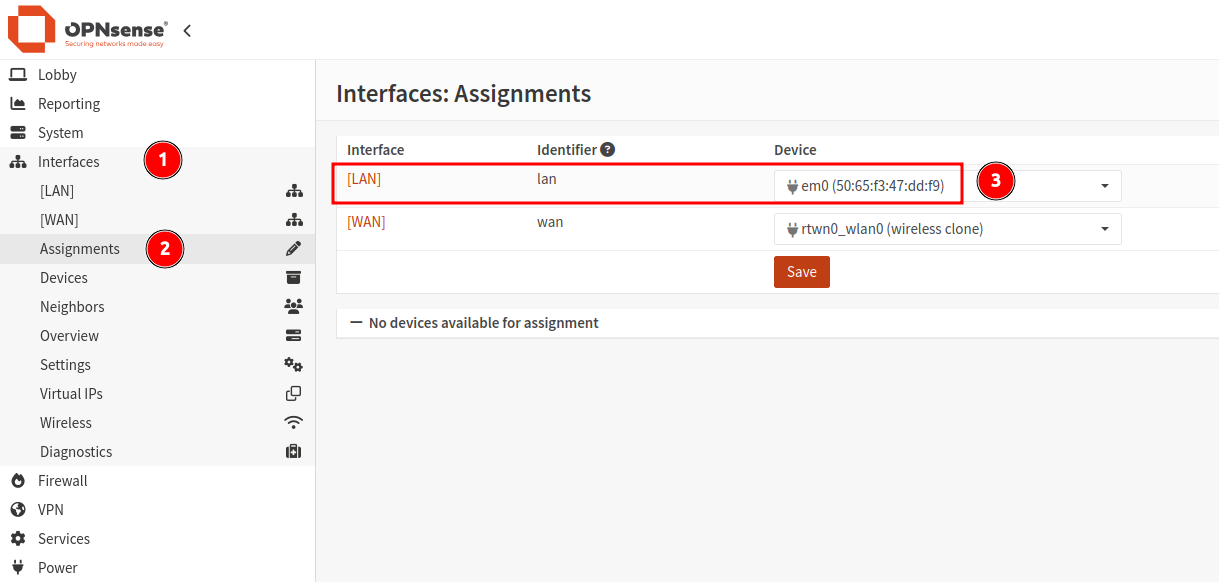Viewport: 1219px width, 582px height.
Task: Click the Devices archive box icon
Action: (293, 277)
